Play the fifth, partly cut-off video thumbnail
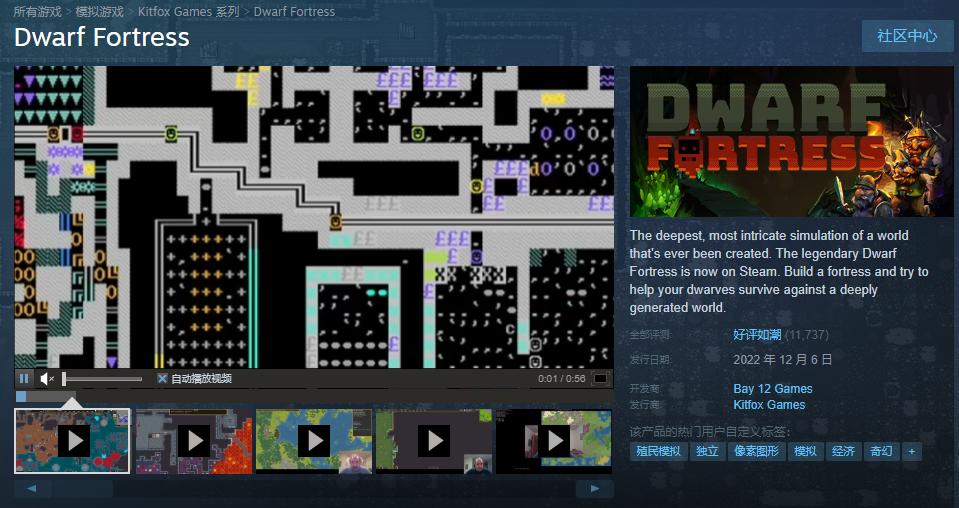 coord(554,441)
